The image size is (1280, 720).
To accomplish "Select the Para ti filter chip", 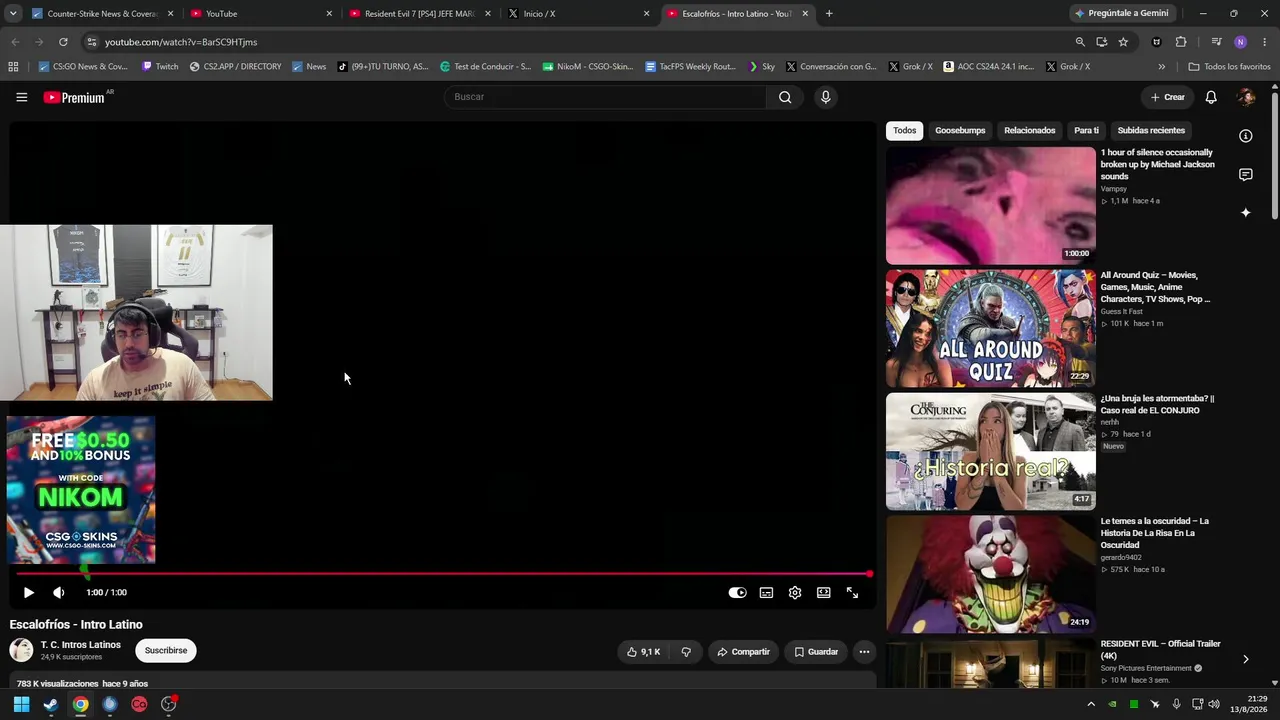I will pyautogui.click(x=1086, y=131).
